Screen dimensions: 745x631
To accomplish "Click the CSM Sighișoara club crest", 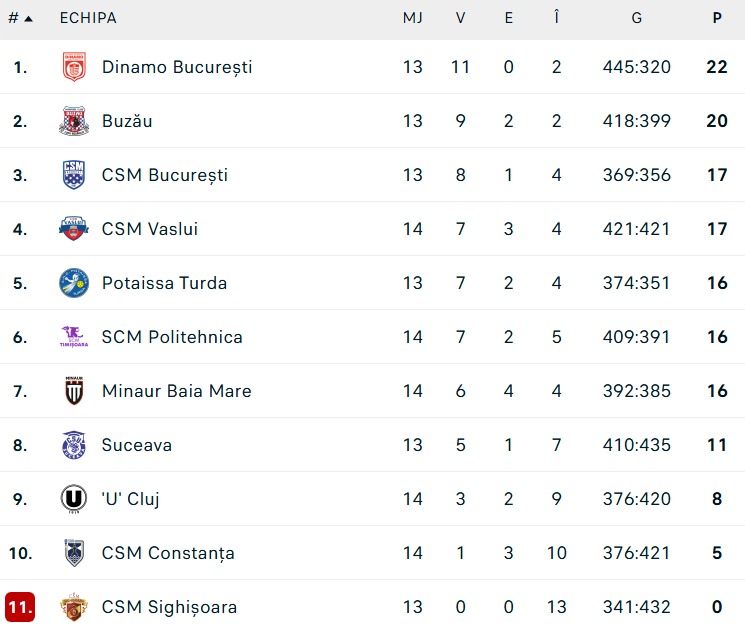I will point(74,607).
